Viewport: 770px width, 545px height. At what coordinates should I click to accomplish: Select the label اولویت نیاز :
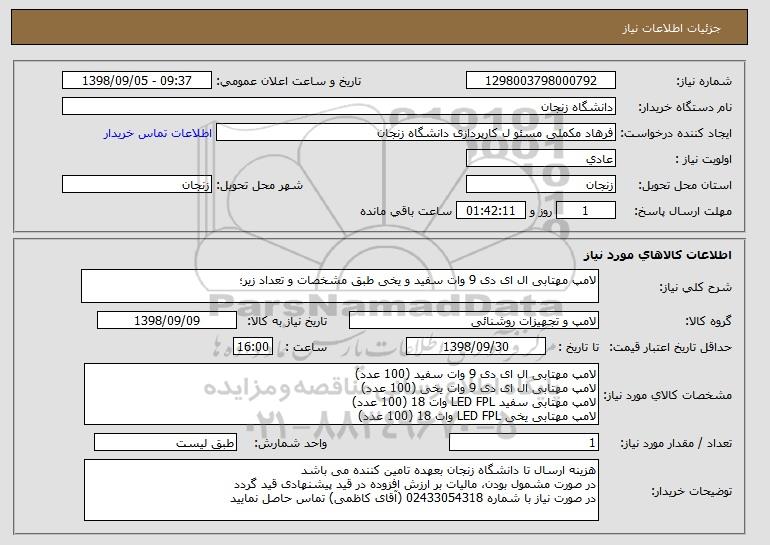coord(703,159)
